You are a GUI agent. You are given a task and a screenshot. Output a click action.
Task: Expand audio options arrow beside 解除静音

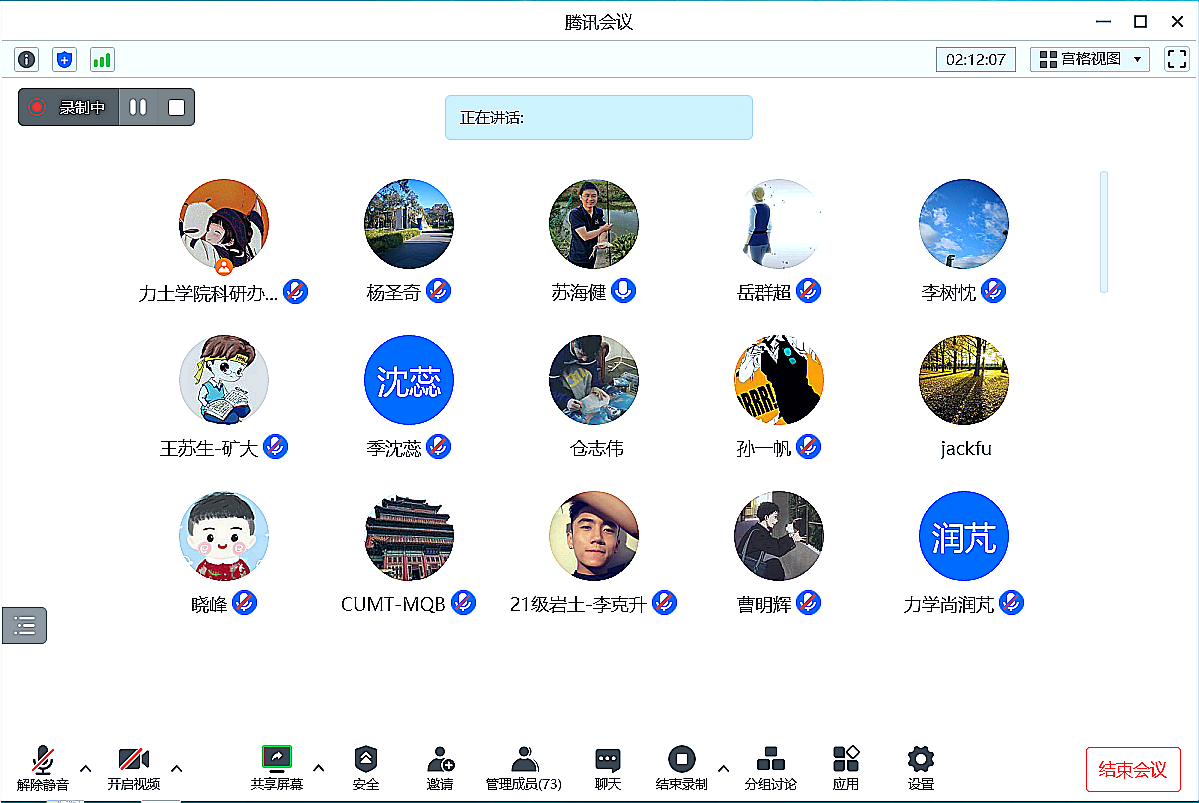point(86,768)
